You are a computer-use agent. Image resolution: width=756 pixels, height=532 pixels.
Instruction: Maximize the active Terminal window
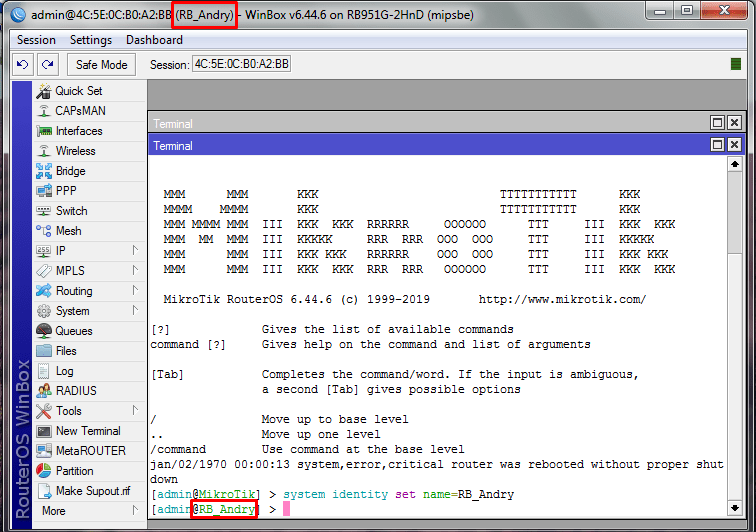tap(717, 146)
